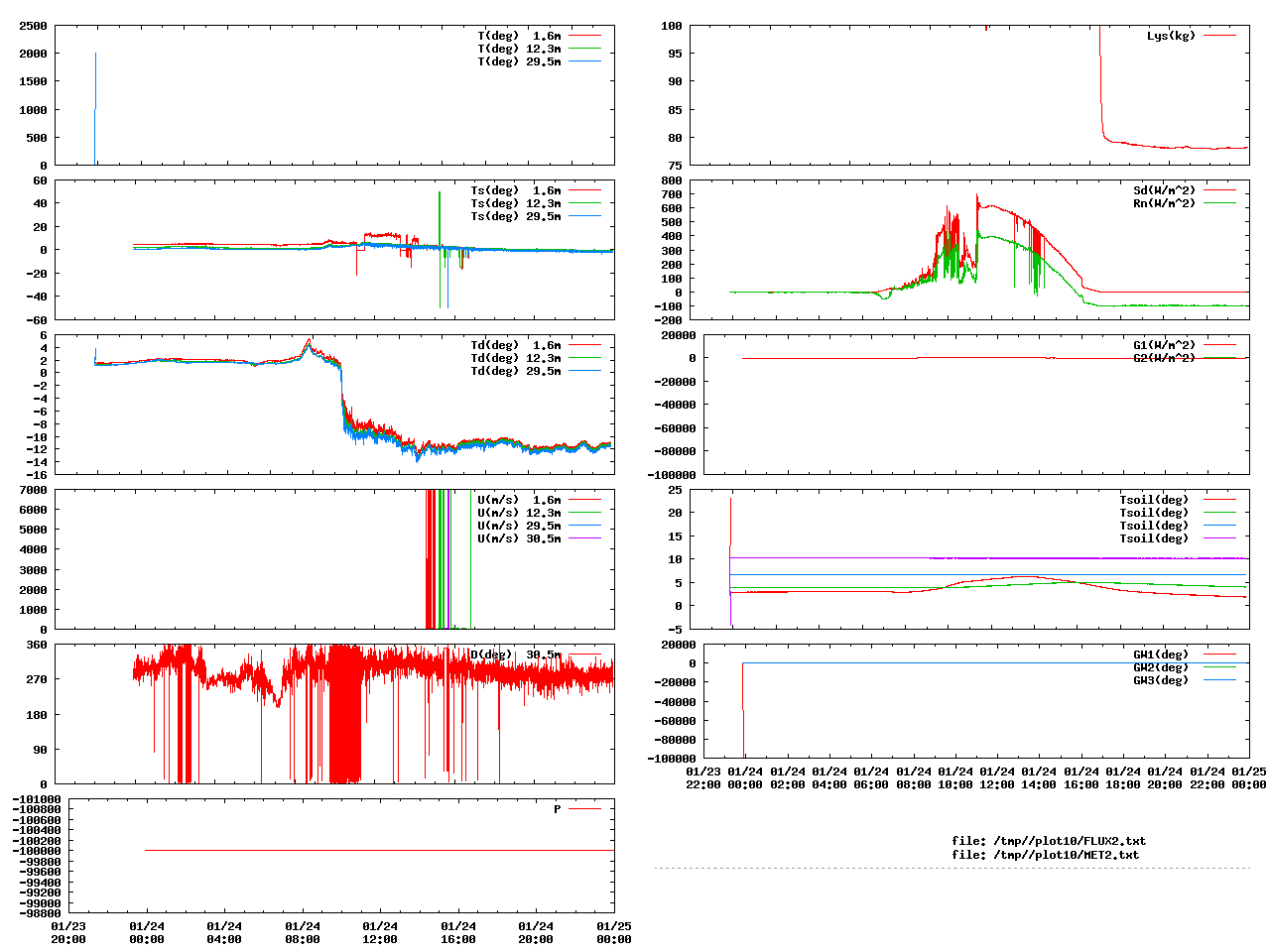Click the '01/24 16:00' label under pressure plot
1270x952 pixels.
coord(458,932)
